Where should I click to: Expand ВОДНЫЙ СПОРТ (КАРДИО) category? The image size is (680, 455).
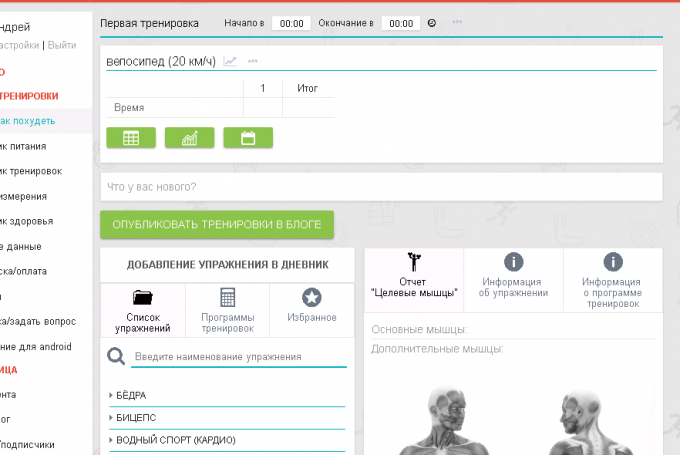(x=170, y=440)
